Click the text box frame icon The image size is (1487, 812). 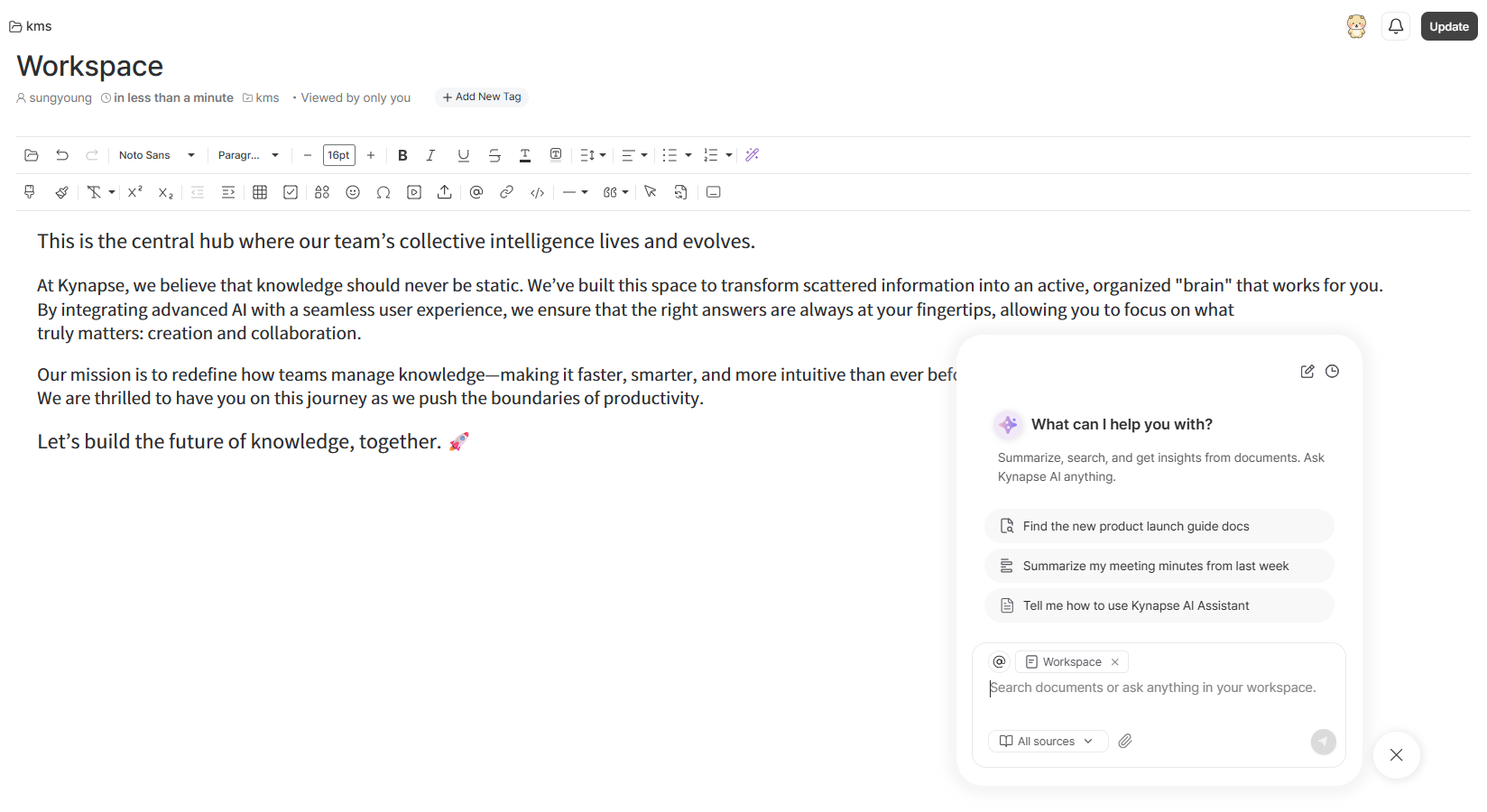click(x=714, y=192)
